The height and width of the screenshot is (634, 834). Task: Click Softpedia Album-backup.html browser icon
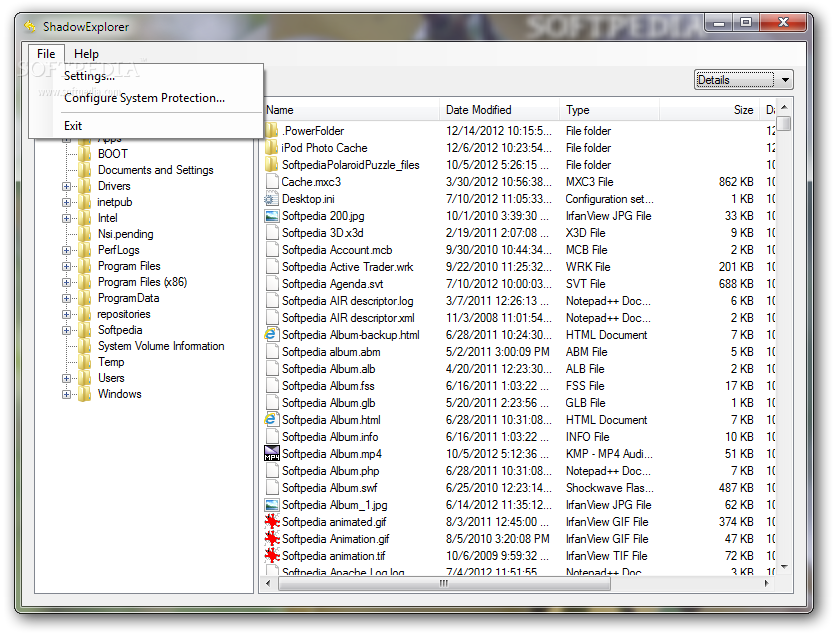[x=271, y=335]
